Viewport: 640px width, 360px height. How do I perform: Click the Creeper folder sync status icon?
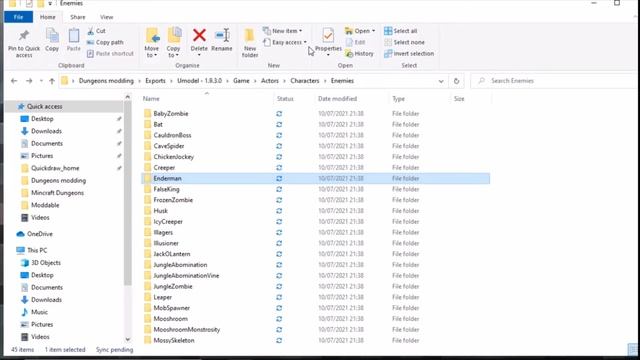click(279, 168)
